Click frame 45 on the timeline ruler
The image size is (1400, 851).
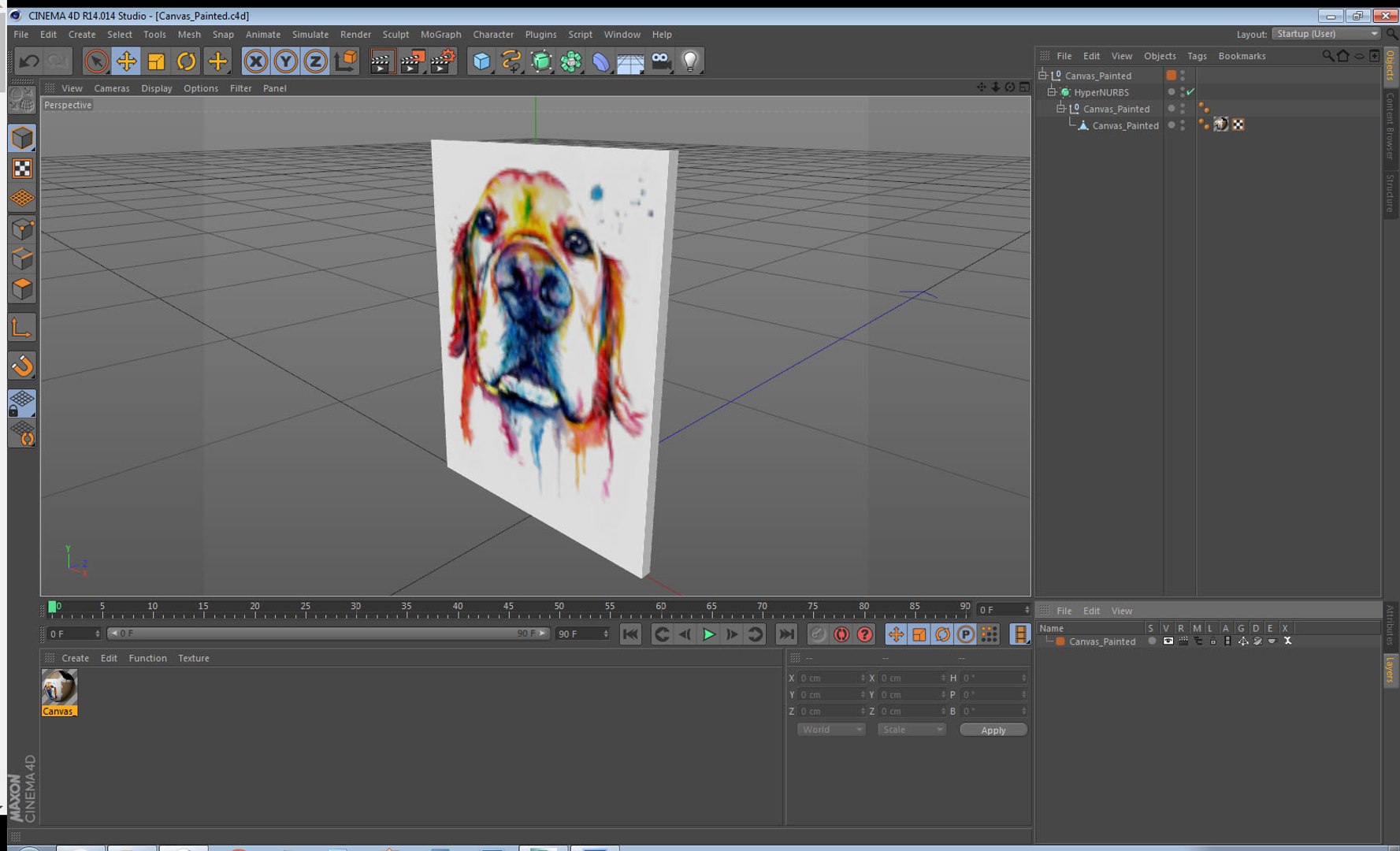(508, 608)
